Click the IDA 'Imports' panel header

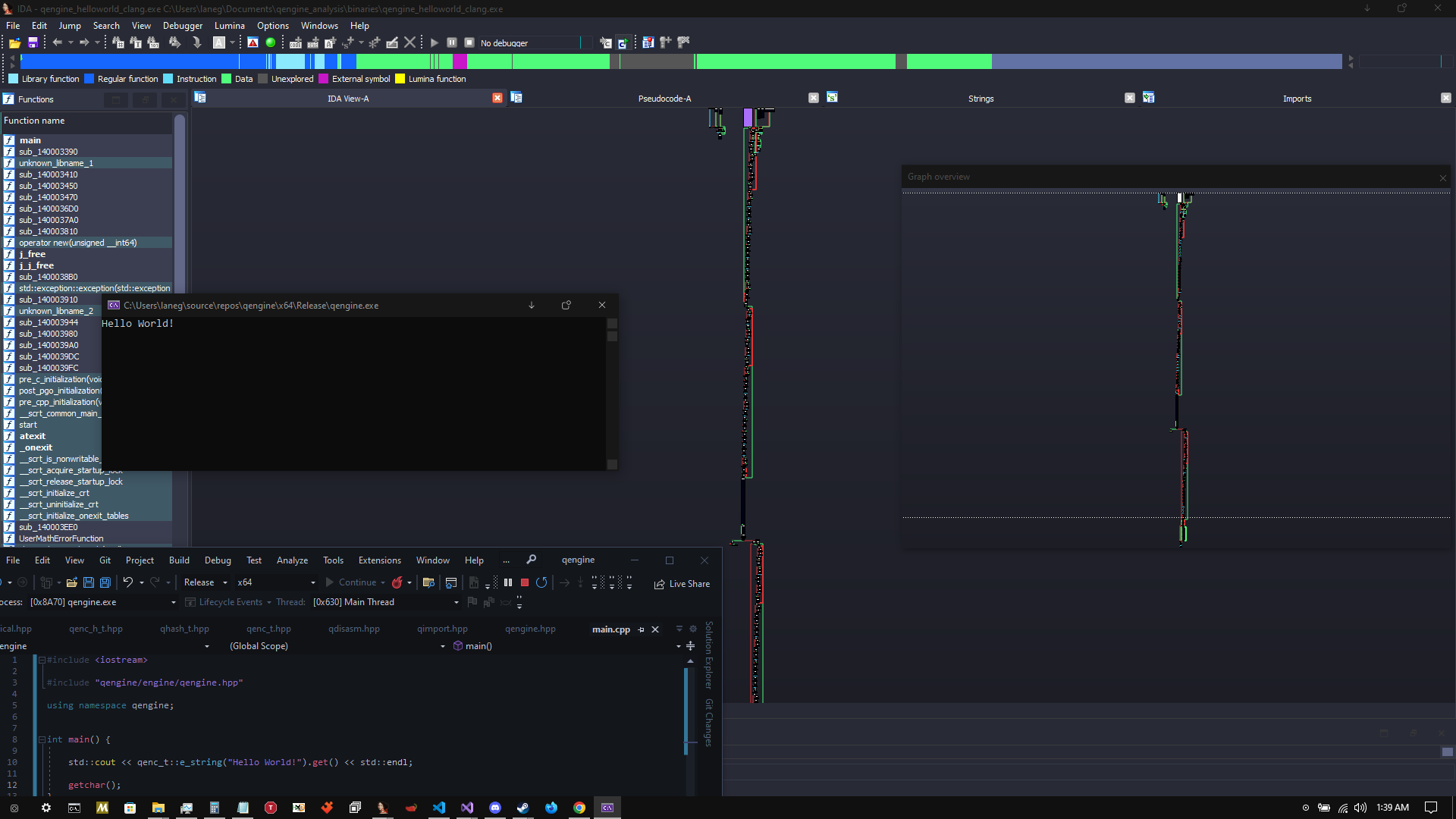click(x=1297, y=98)
